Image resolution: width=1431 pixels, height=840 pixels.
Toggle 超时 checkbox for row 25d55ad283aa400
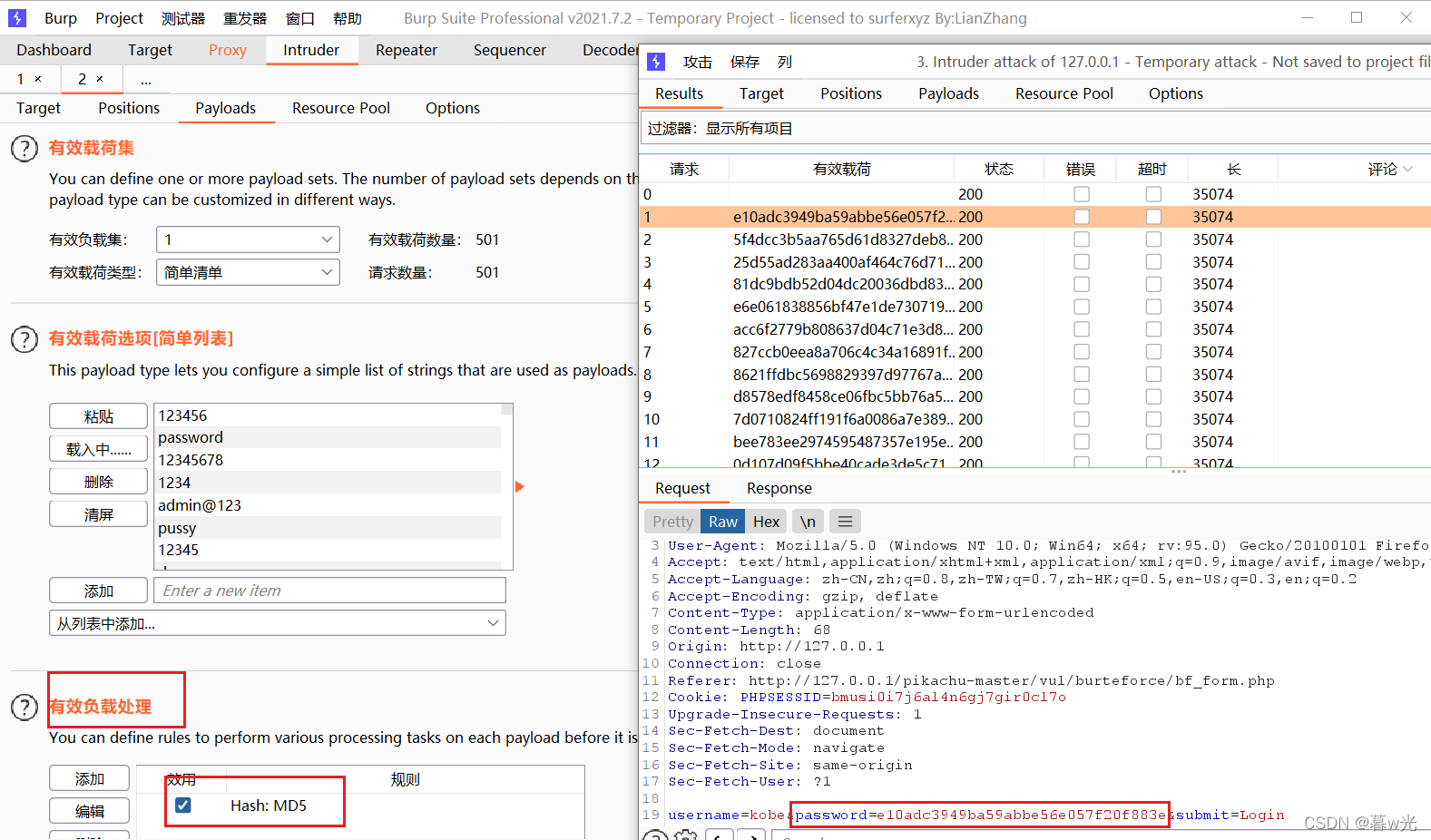tap(1153, 262)
